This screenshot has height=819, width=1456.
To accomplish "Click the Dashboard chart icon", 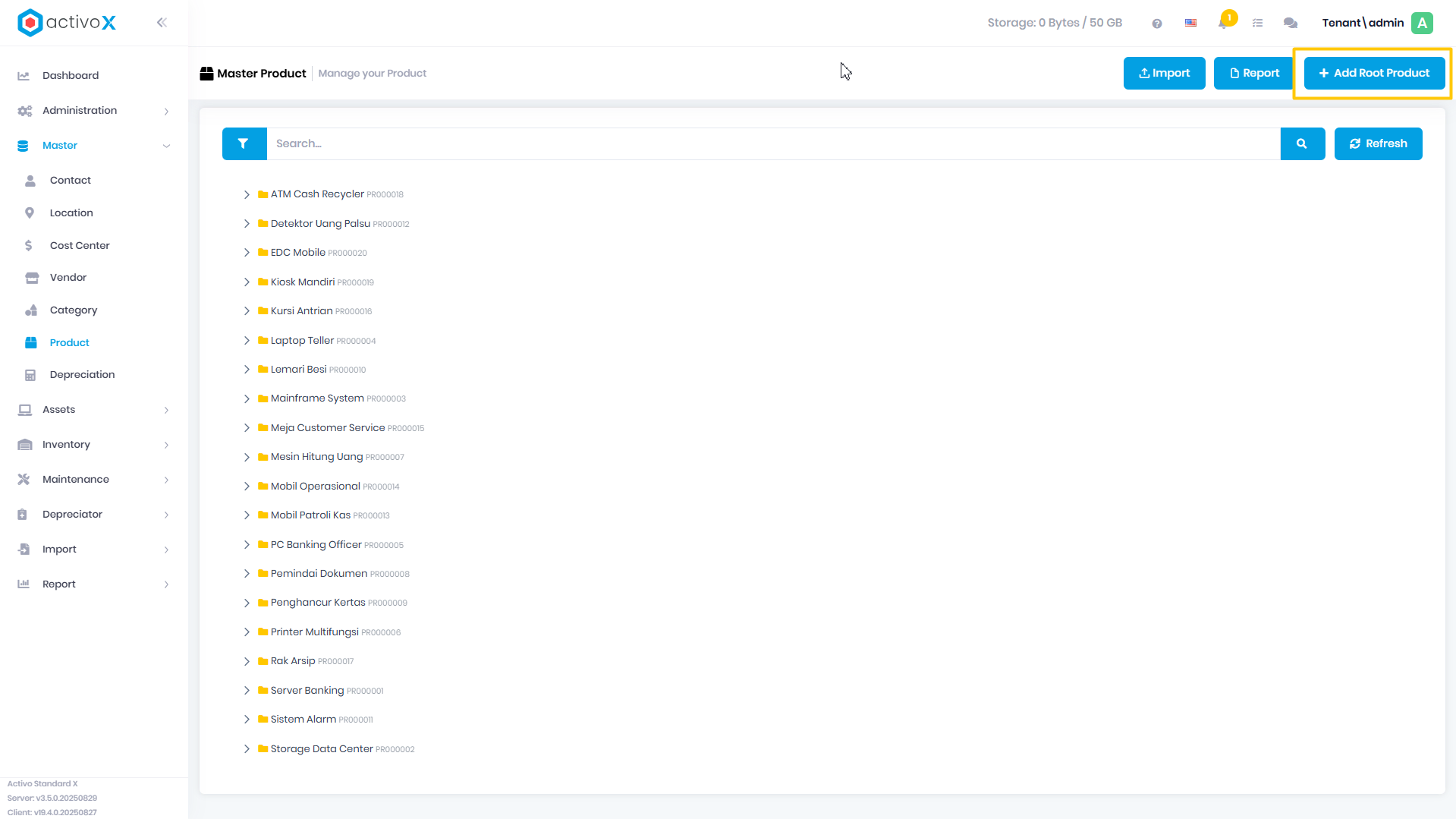I will 24,75.
